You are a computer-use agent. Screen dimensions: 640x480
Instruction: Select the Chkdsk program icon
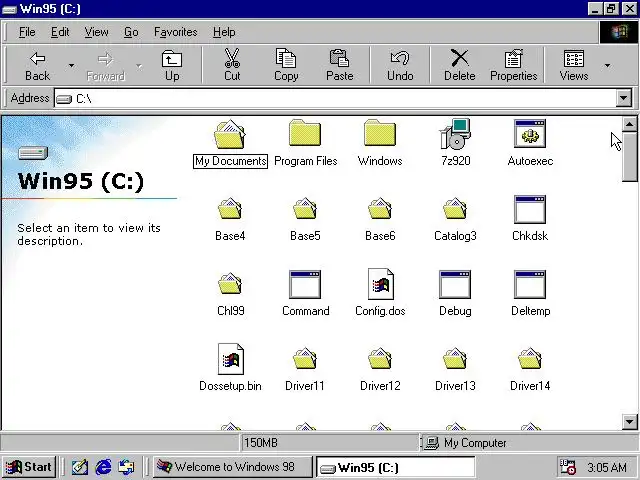click(x=530, y=209)
